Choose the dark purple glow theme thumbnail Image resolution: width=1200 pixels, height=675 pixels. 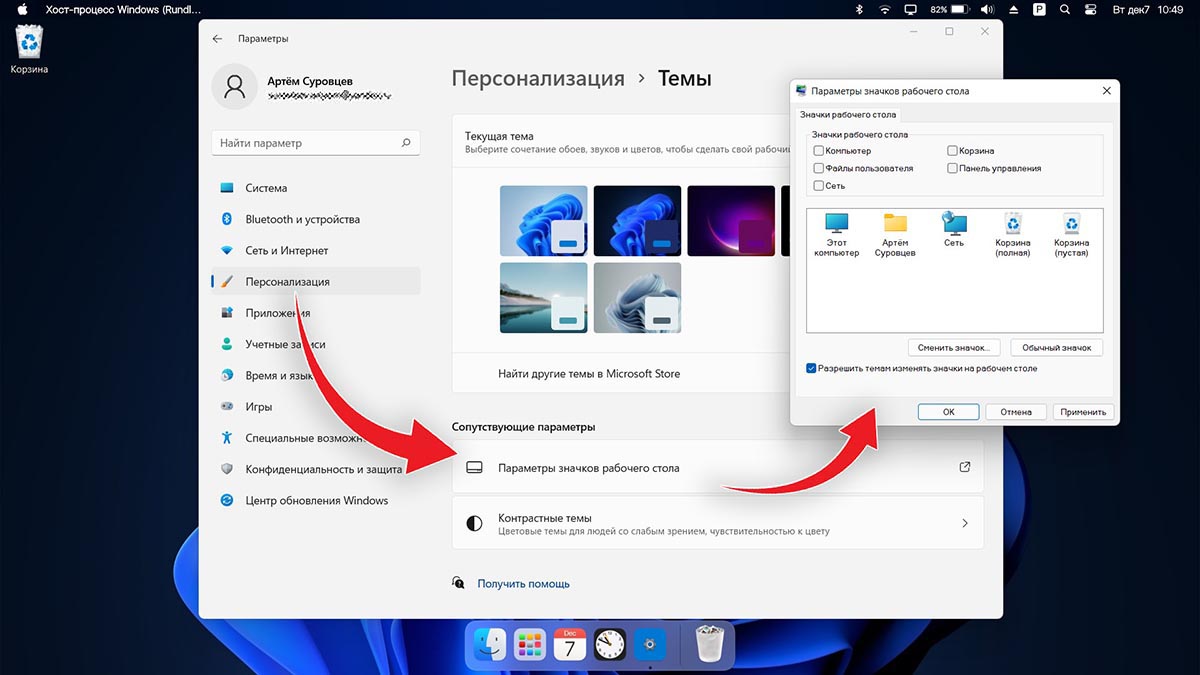pos(731,218)
